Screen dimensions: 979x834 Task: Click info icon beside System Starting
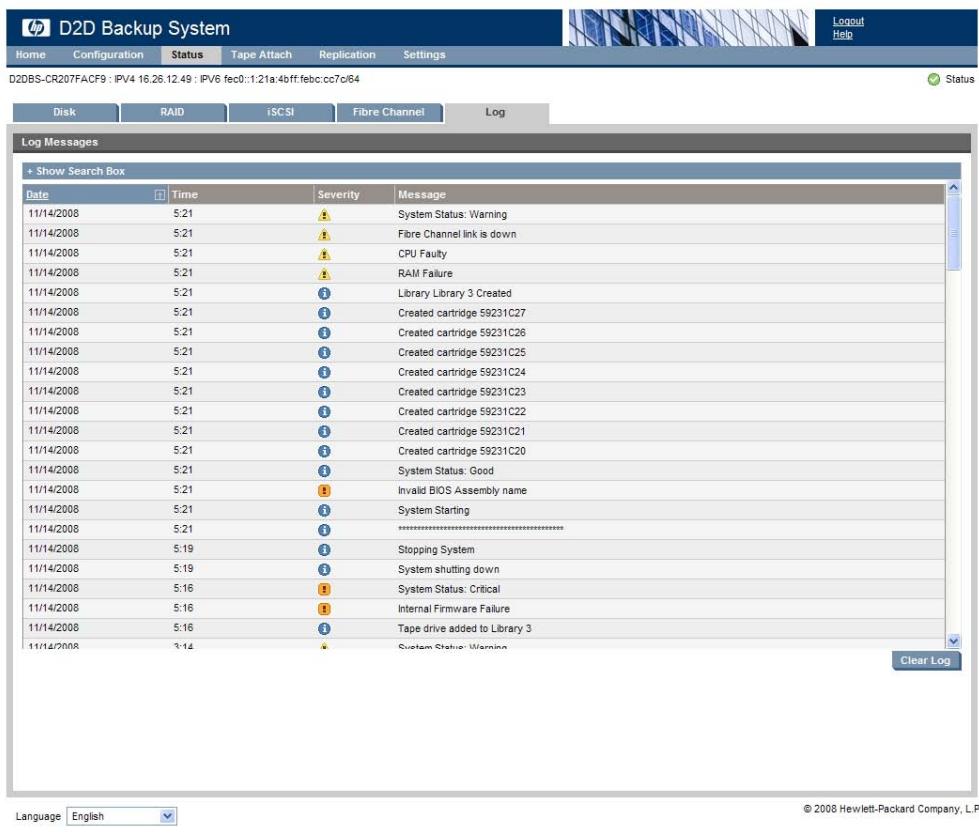coord(324,511)
